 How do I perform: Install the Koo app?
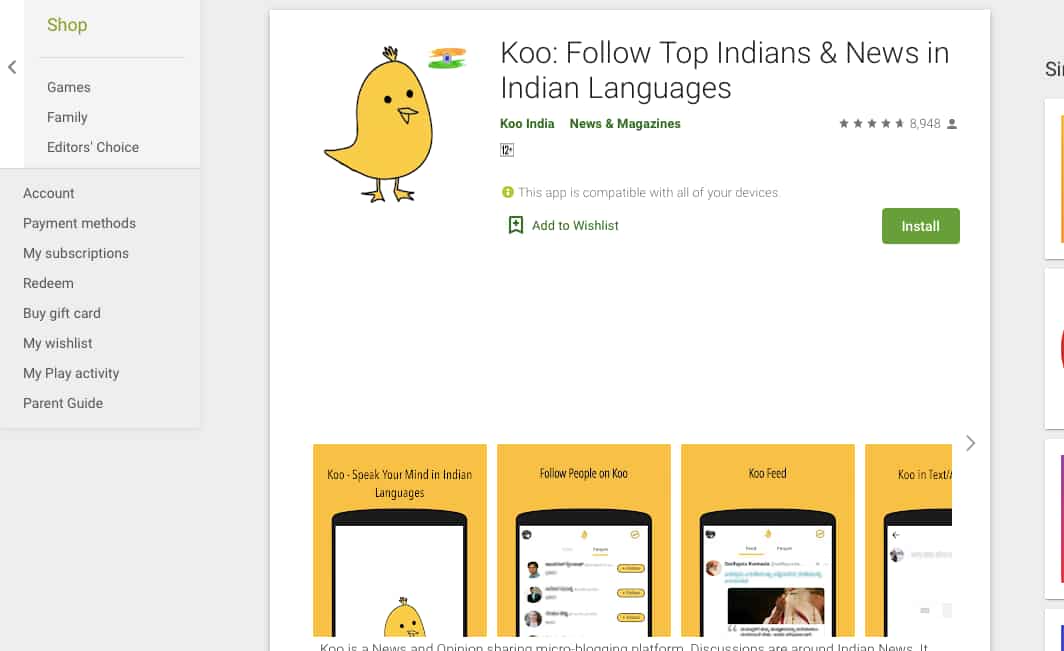(x=920, y=226)
